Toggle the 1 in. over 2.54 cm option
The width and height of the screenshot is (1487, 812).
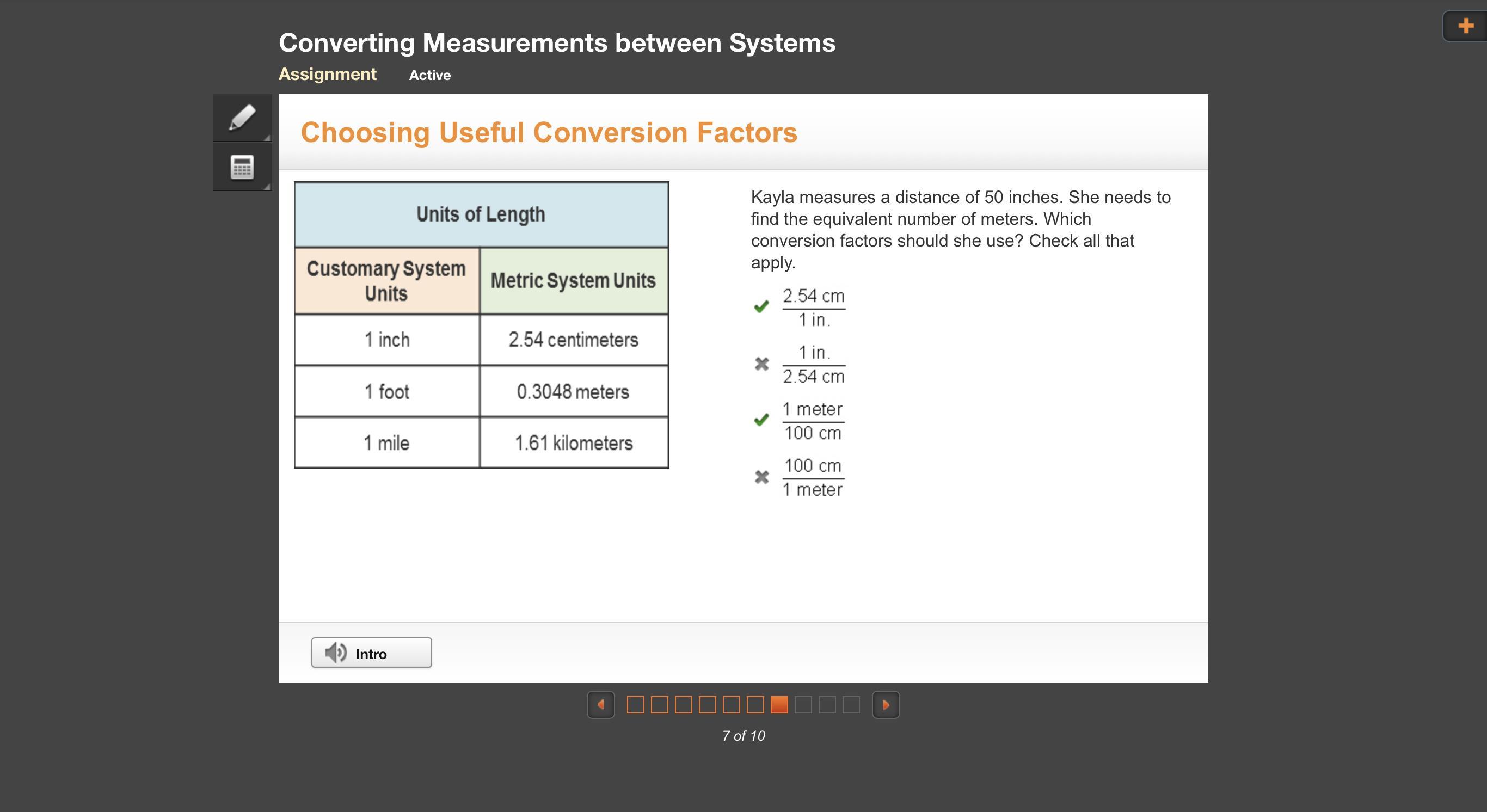pyautogui.click(x=761, y=364)
